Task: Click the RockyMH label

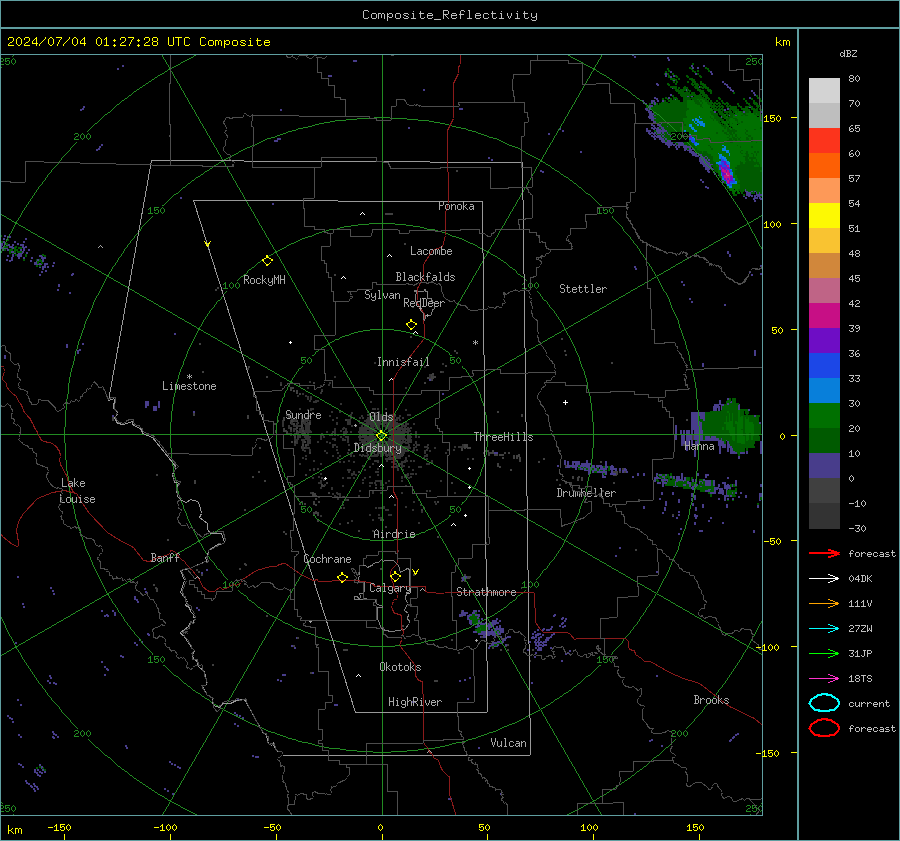Action: 264,280
